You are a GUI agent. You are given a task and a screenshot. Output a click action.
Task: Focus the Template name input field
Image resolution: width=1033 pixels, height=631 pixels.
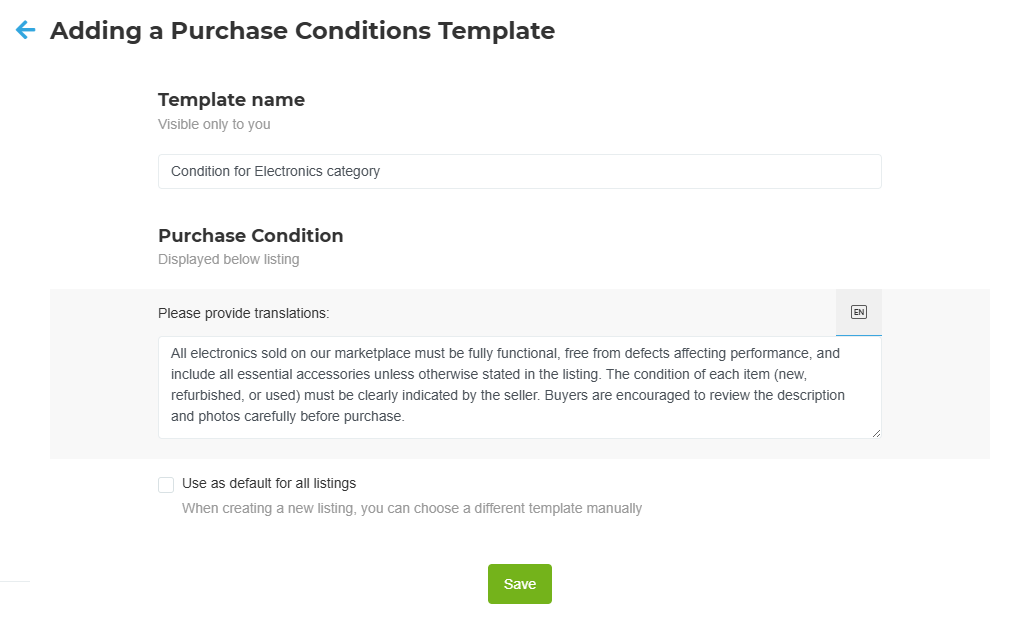click(519, 171)
